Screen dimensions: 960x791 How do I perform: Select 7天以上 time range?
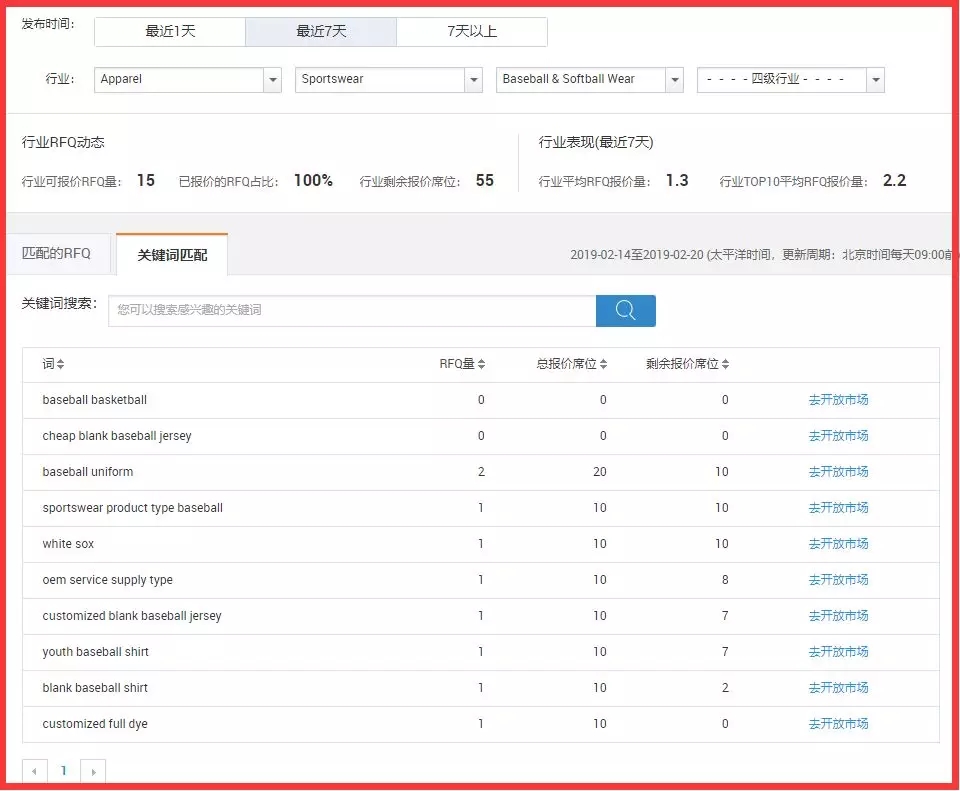click(x=472, y=32)
